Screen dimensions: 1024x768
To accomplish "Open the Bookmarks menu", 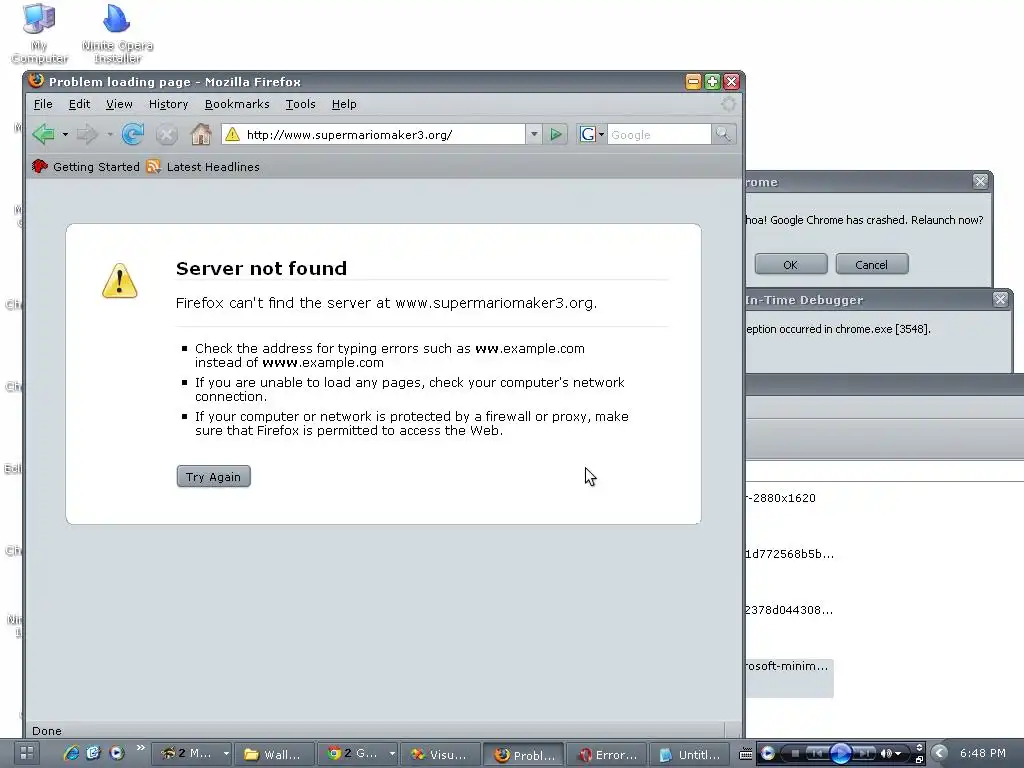I will [237, 104].
